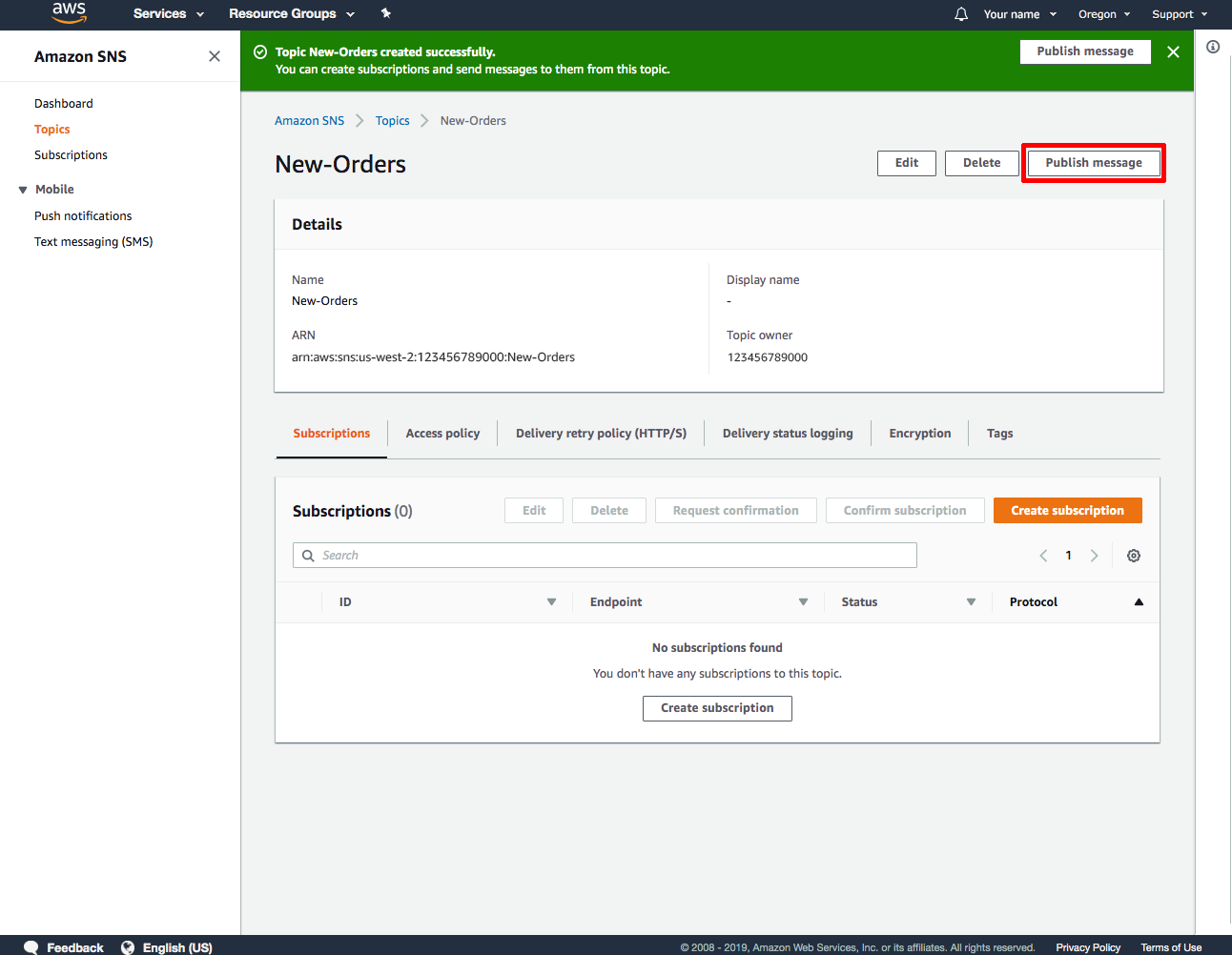Click the pin star icon in top bar
The image size is (1232, 955).
(x=385, y=13)
